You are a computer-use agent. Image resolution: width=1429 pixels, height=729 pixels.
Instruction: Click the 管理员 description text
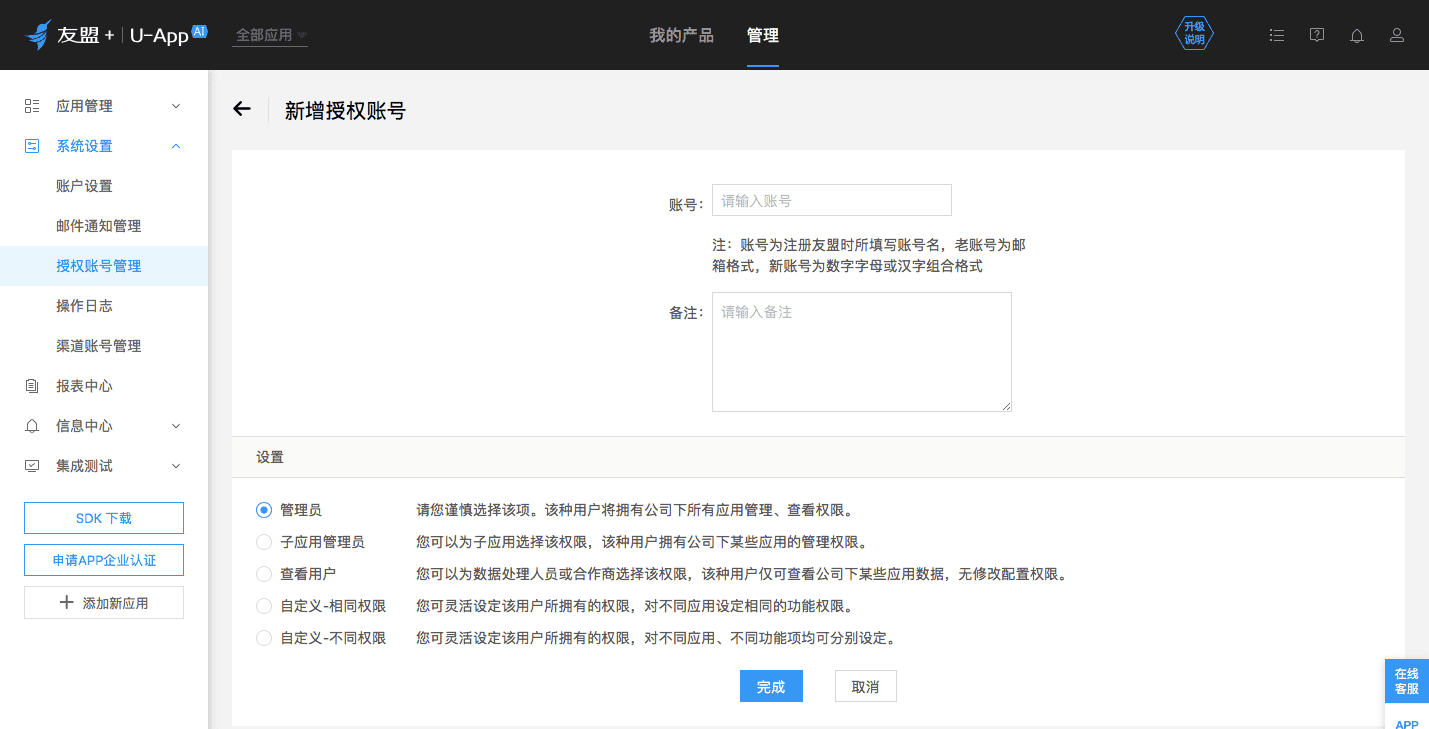636,510
